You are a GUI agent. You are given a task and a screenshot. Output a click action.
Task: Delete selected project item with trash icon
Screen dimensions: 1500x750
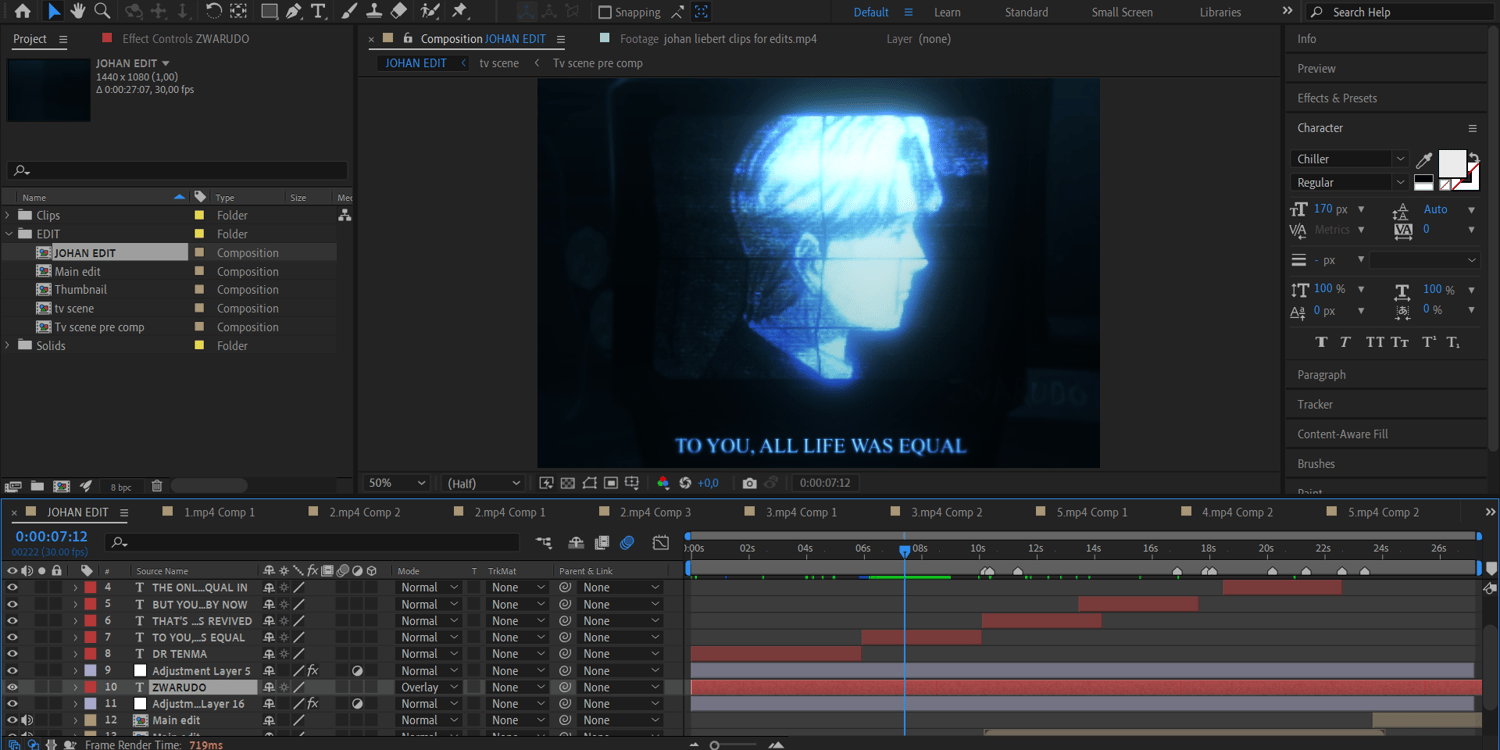[x=157, y=486]
